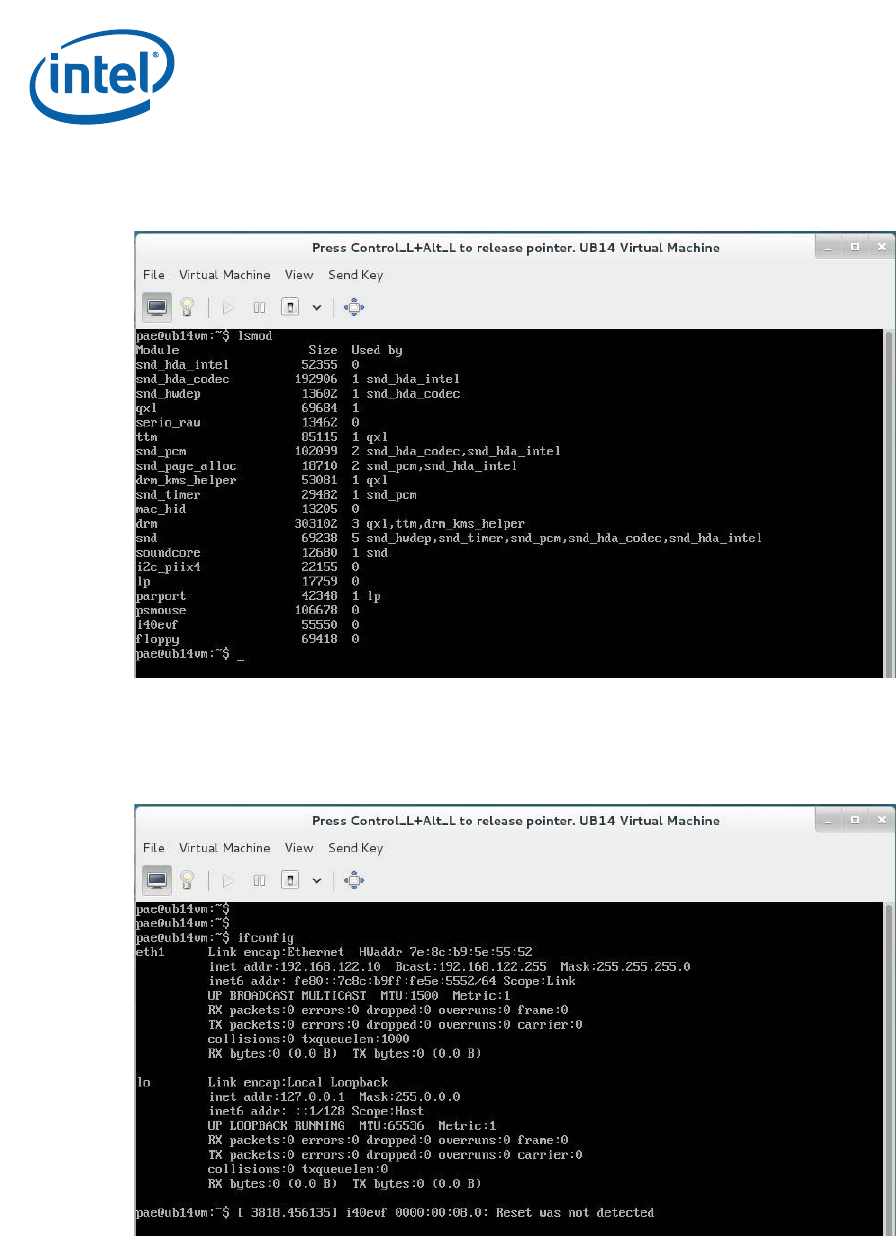
Task: Click the 'snd_hda_intel' module row
Action: tap(247, 365)
